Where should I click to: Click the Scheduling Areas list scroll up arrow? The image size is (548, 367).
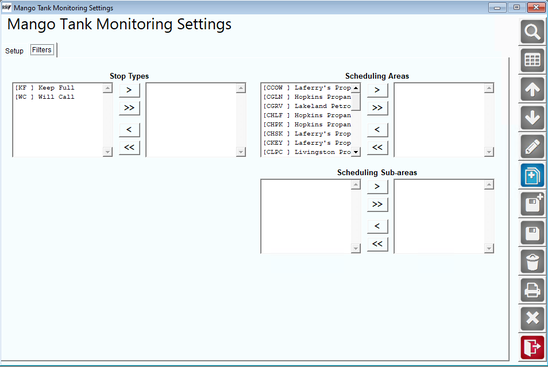[356, 88]
